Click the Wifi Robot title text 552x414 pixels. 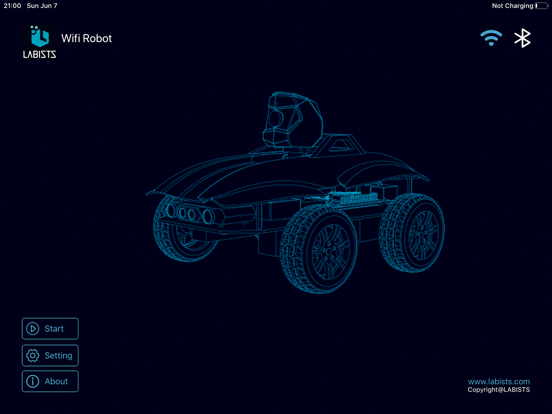point(87,38)
